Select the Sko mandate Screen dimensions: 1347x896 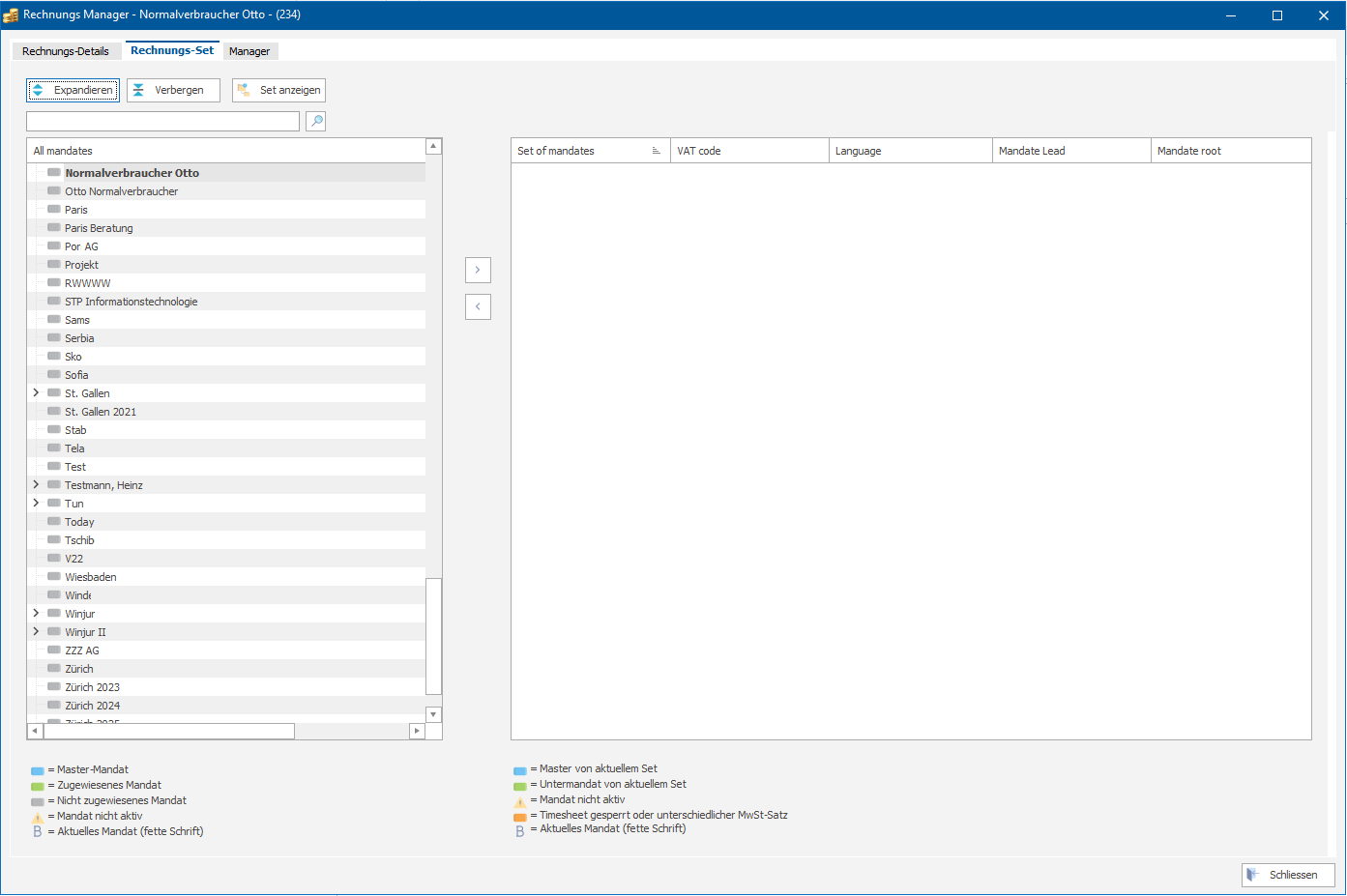pyautogui.click(x=226, y=357)
